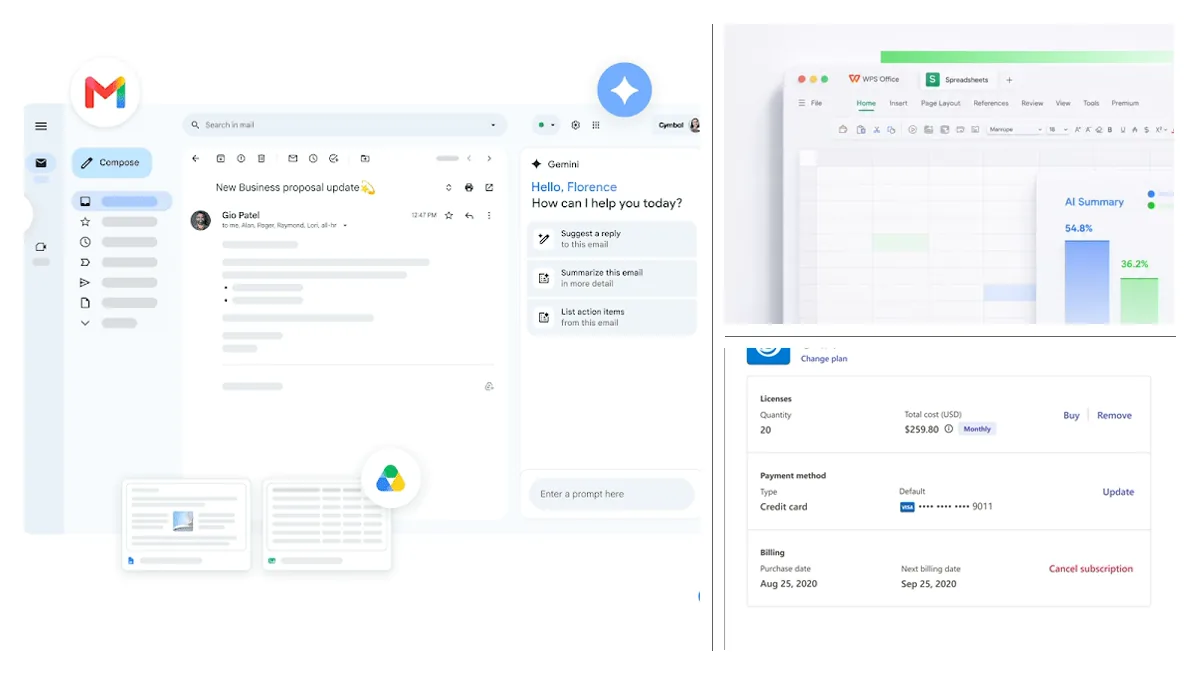Screen dimensions: 1200x675
Task: Click the Move to folder toolbar icon
Action: click(365, 158)
